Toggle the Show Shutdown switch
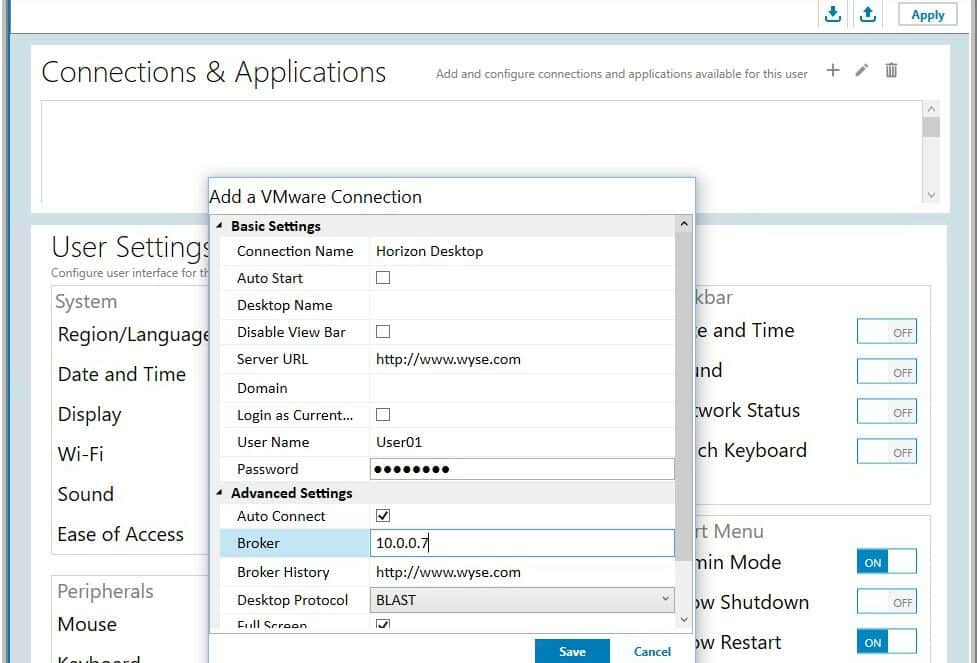 pos(886,601)
